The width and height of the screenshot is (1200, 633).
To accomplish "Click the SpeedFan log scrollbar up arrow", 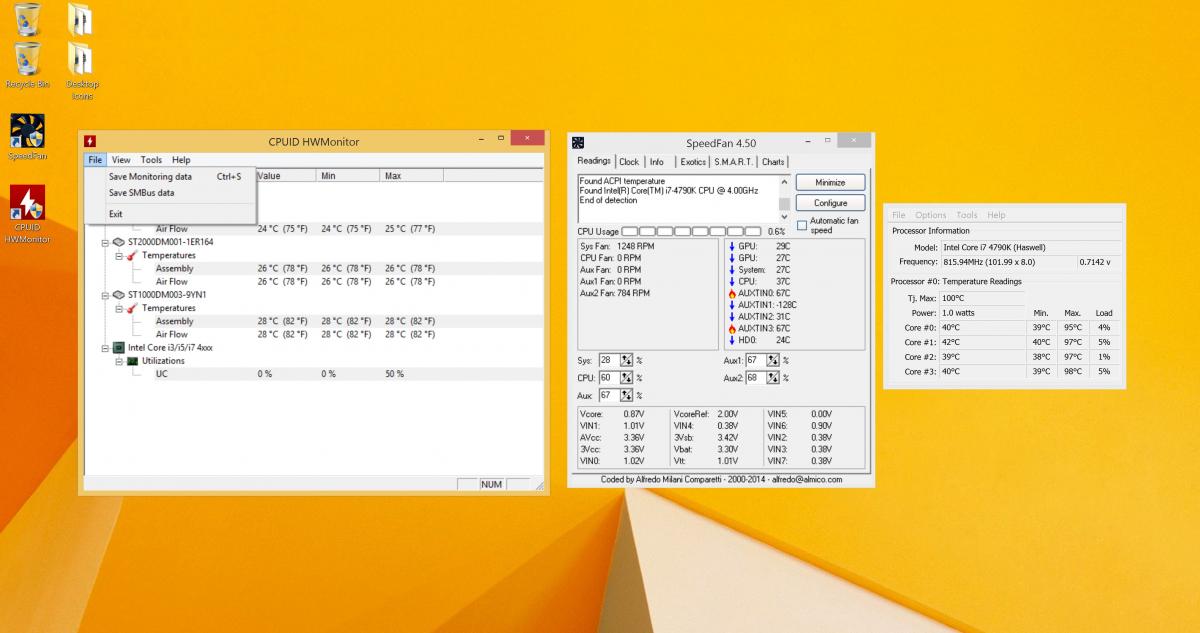I will (785, 181).
